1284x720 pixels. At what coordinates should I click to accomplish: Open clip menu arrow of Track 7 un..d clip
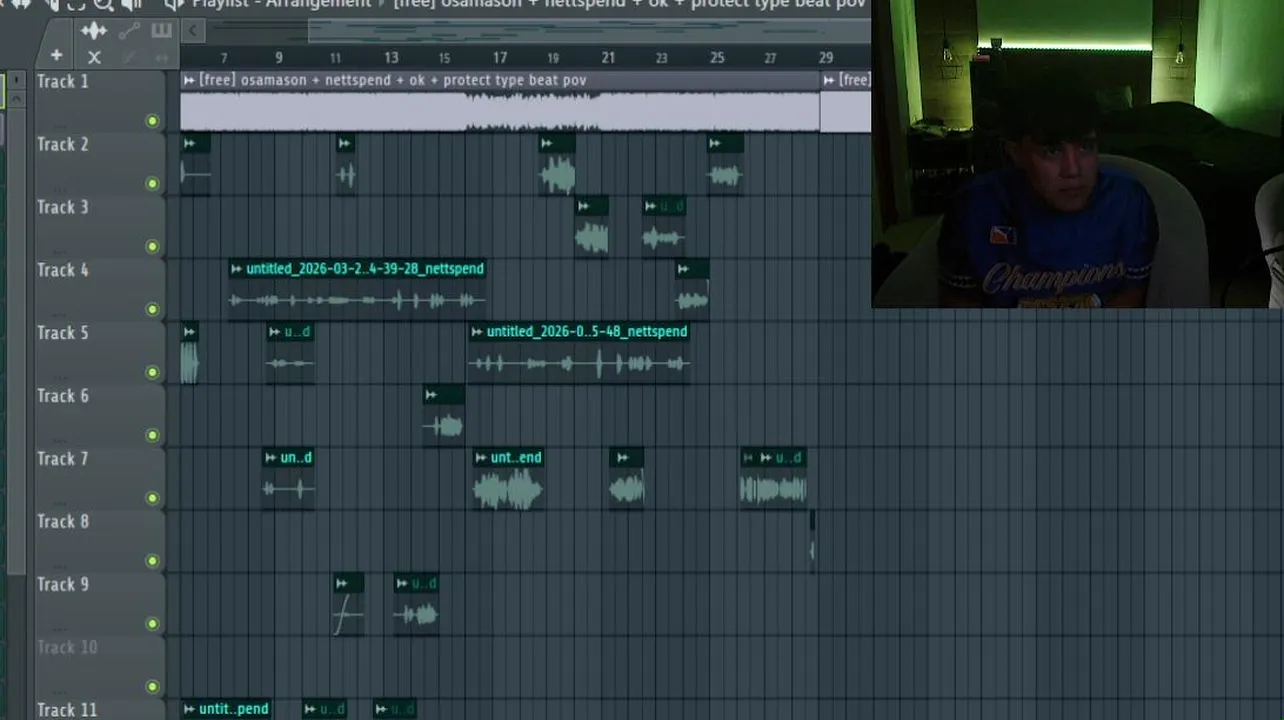pyautogui.click(x=271, y=457)
